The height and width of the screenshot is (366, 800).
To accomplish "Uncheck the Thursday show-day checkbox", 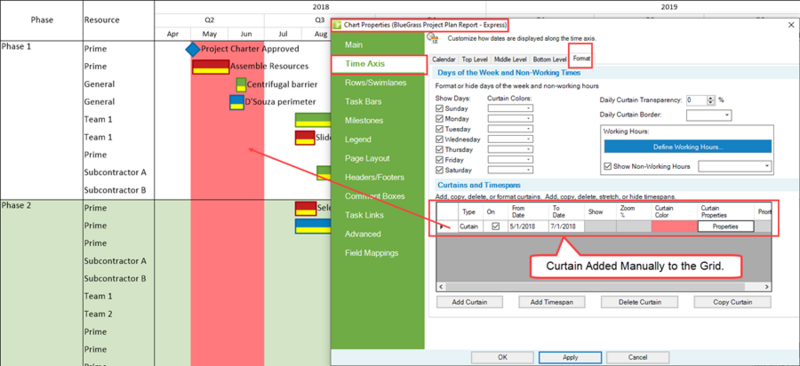I will (x=440, y=150).
